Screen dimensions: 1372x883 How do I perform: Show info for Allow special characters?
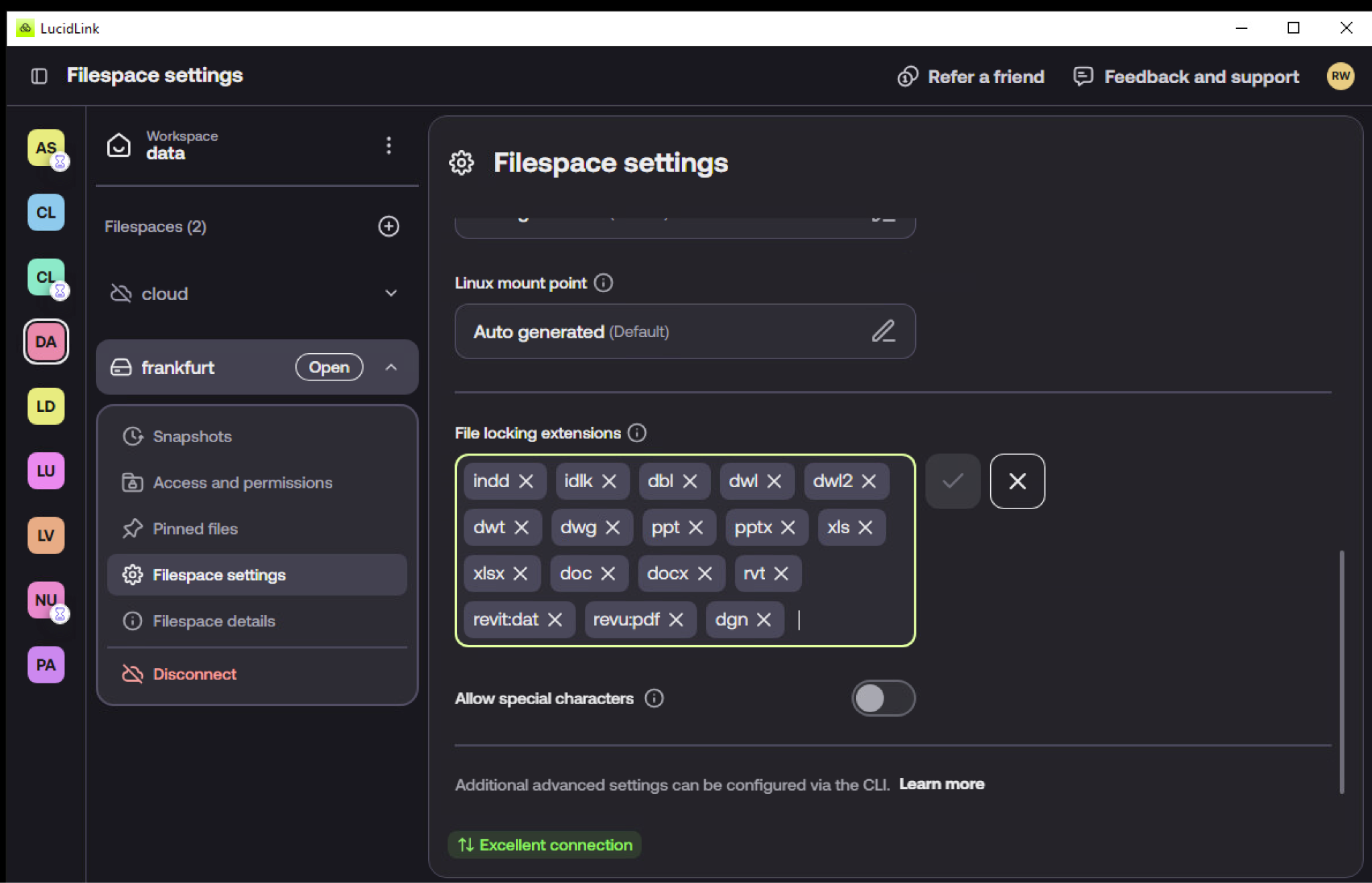click(x=655, y=698)
